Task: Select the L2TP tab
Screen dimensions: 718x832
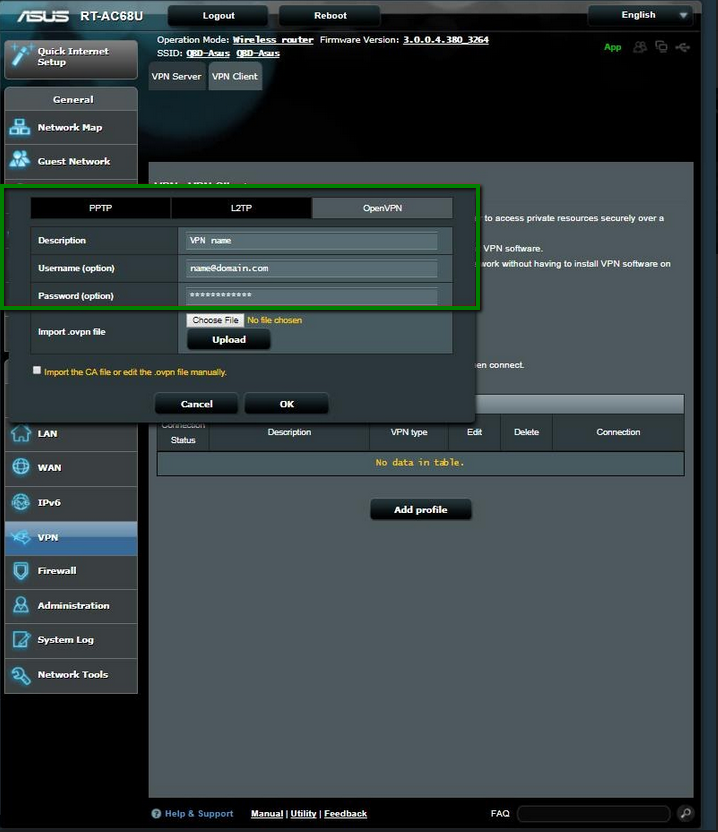Action: click(241, 208)
